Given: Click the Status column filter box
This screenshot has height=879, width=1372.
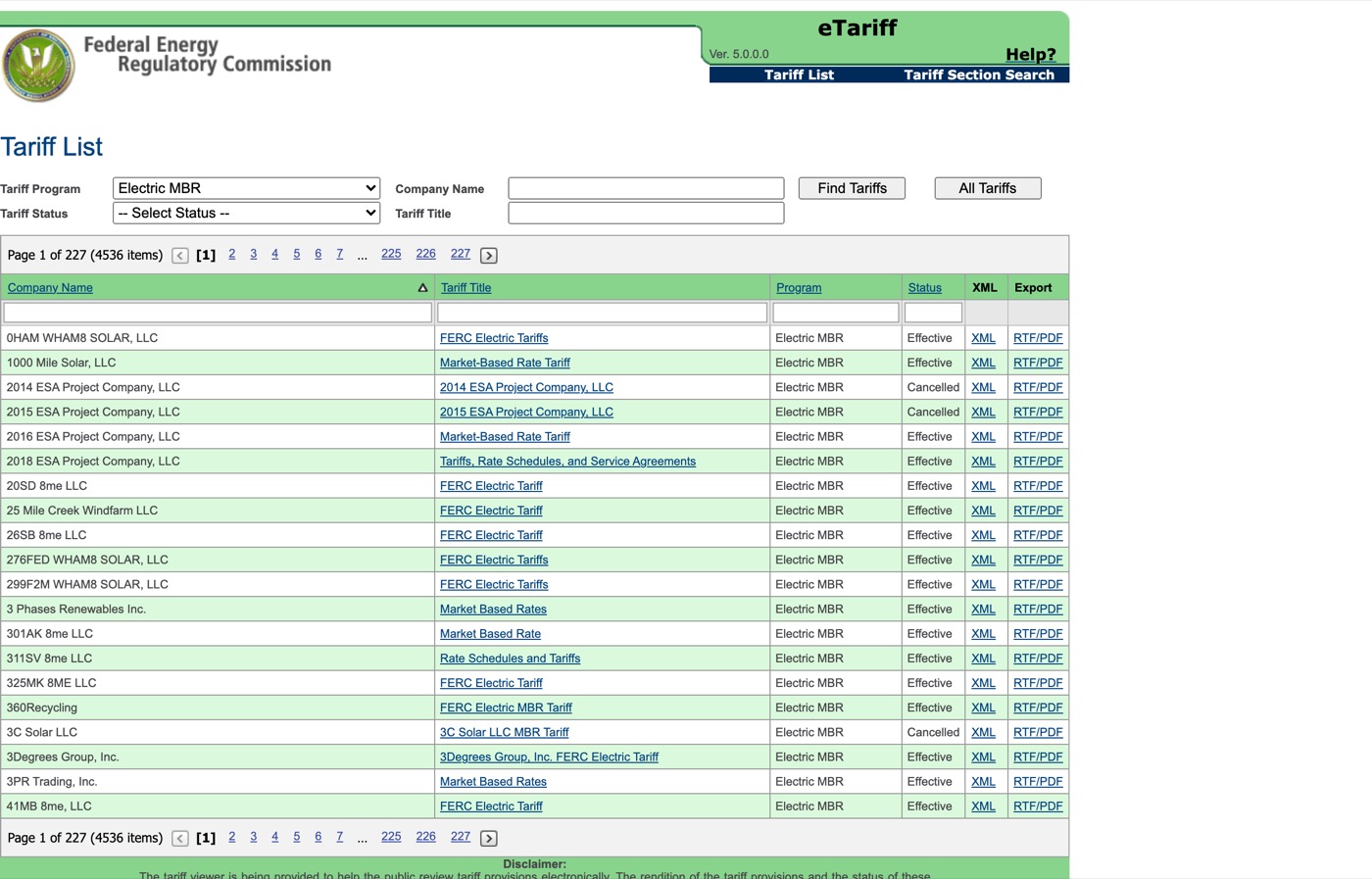Looking at the screenshot, I should 933,313.
